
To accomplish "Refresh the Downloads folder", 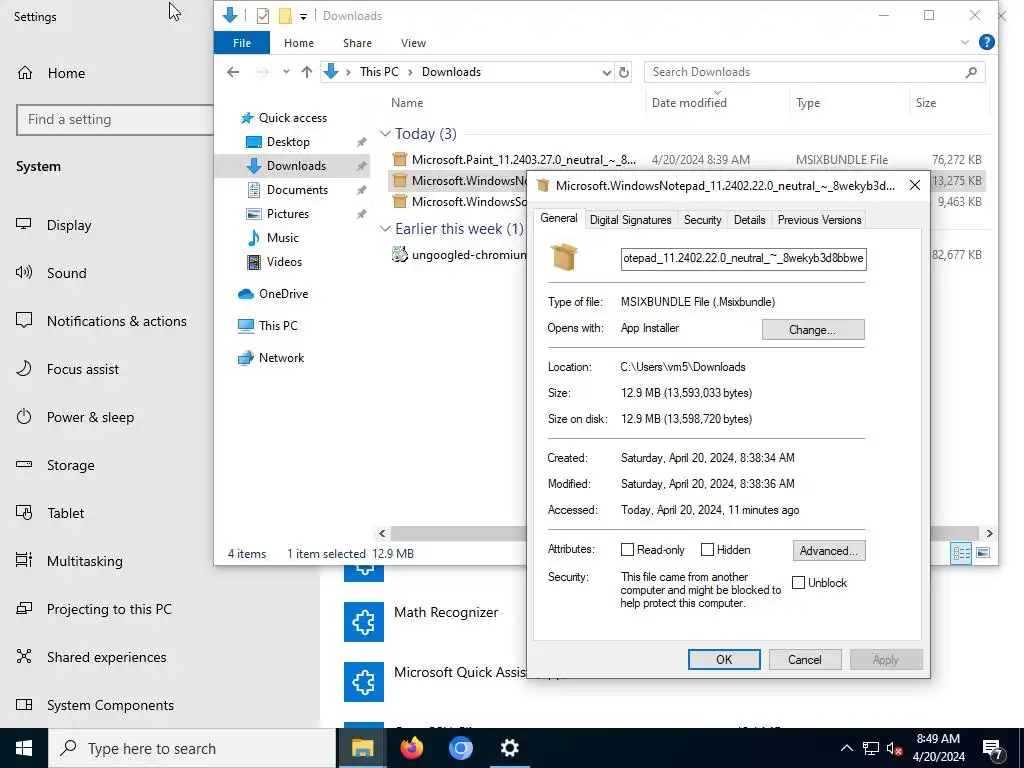I will tap(624, 72).
